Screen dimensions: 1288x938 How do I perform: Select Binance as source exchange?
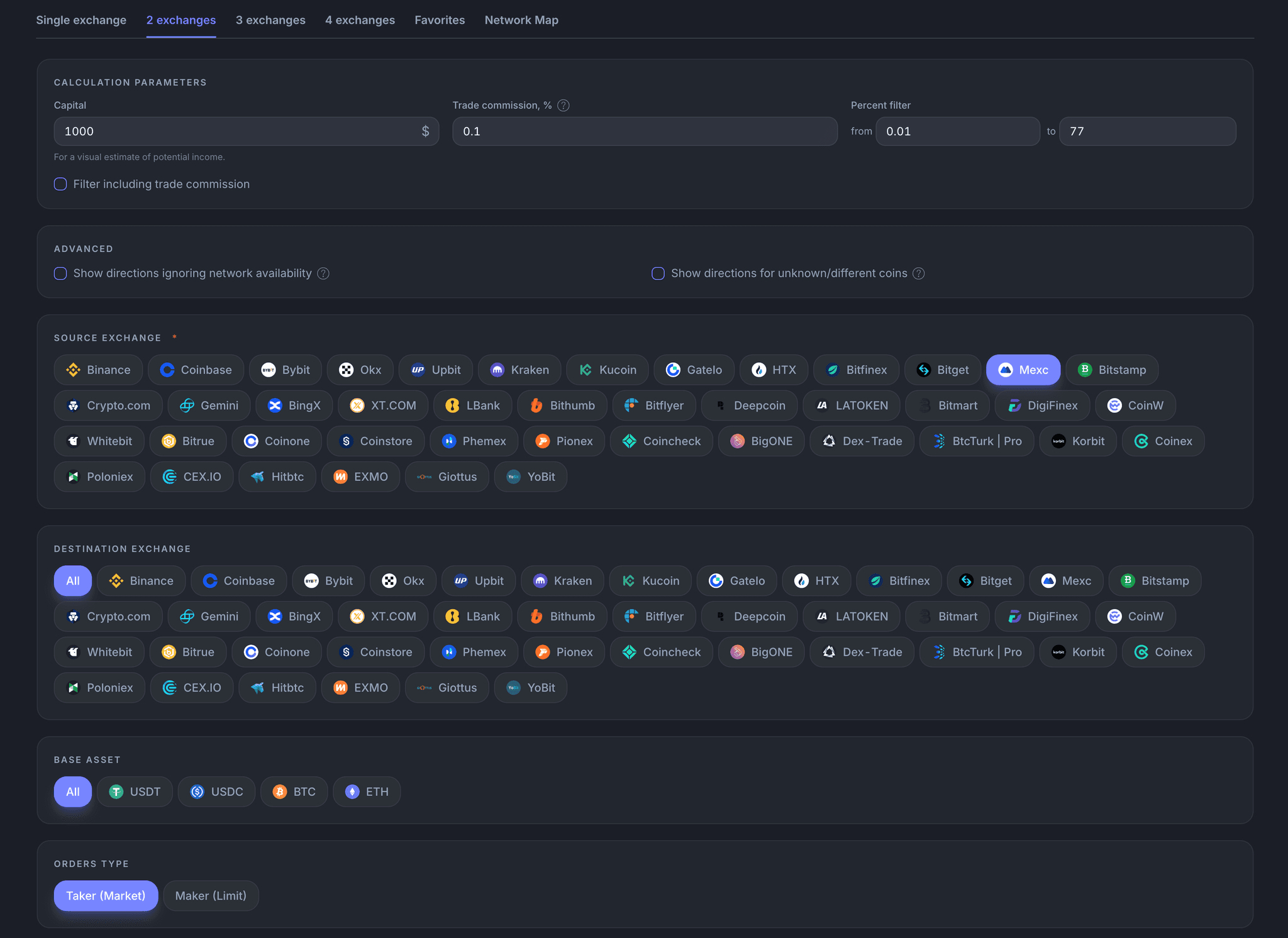pyautogui.click(x=98, y=370)
